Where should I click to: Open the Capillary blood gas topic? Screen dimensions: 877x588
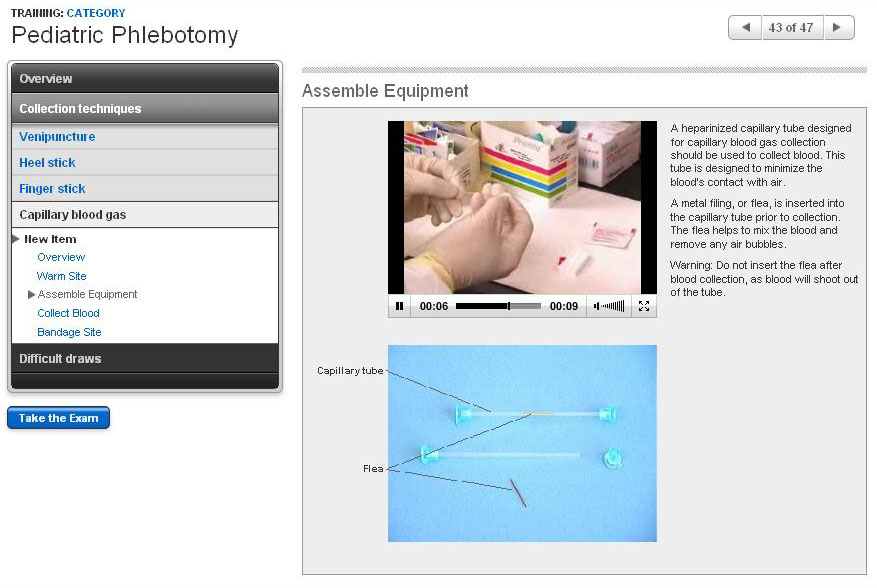click(x=72, y=215)
